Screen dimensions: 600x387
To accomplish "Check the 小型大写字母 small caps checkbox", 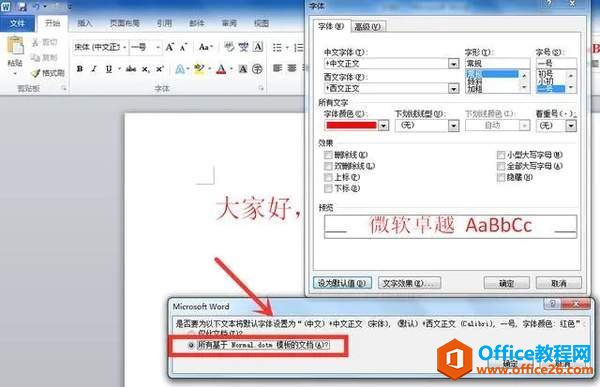I will (x=501, y=155).
